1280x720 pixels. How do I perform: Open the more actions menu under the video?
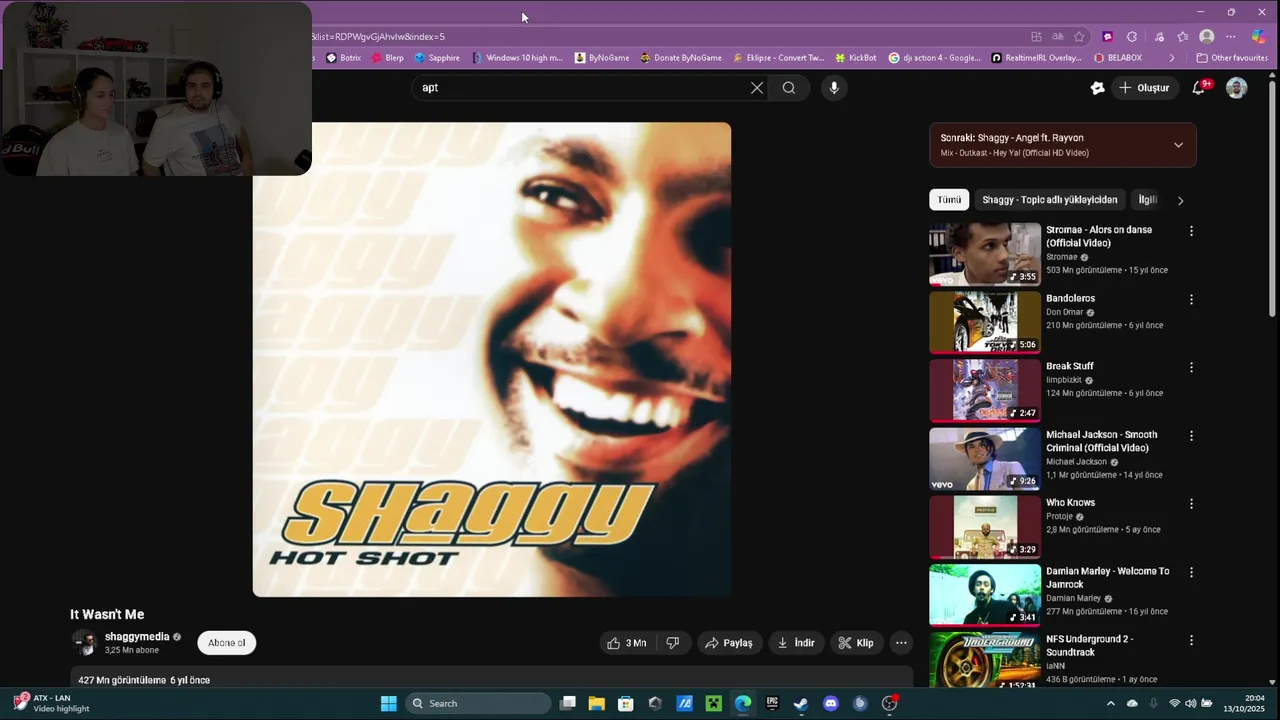[x=901, y=643]
